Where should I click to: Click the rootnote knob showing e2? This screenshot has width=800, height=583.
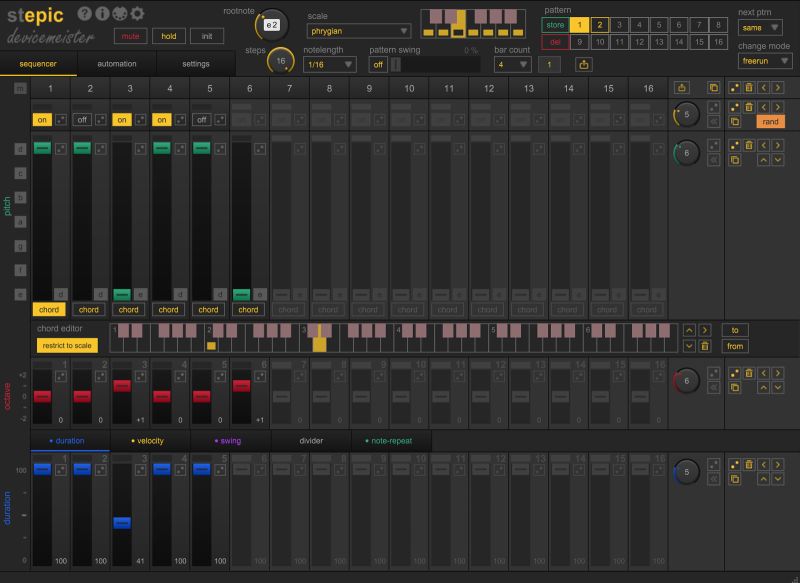[x=272, y=24]
